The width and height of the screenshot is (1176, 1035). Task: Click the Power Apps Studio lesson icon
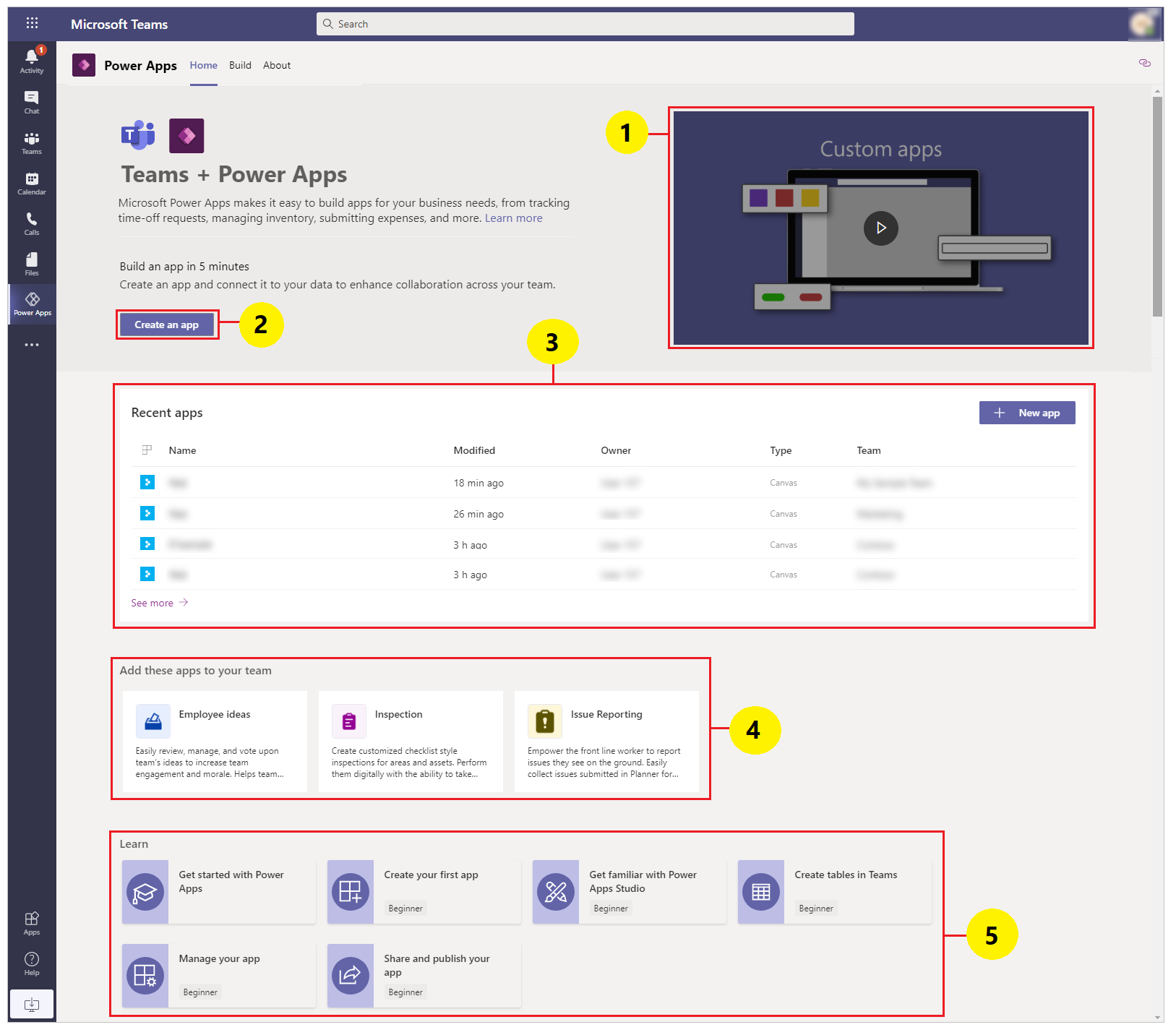(556, 892)
